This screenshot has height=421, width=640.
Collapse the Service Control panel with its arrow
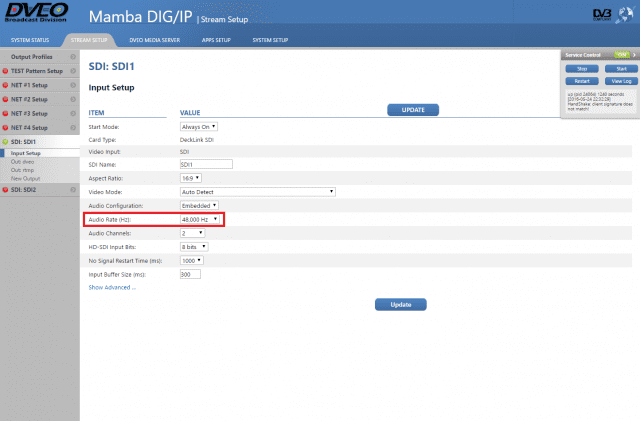pyautogui.click(x=634, y=55)
